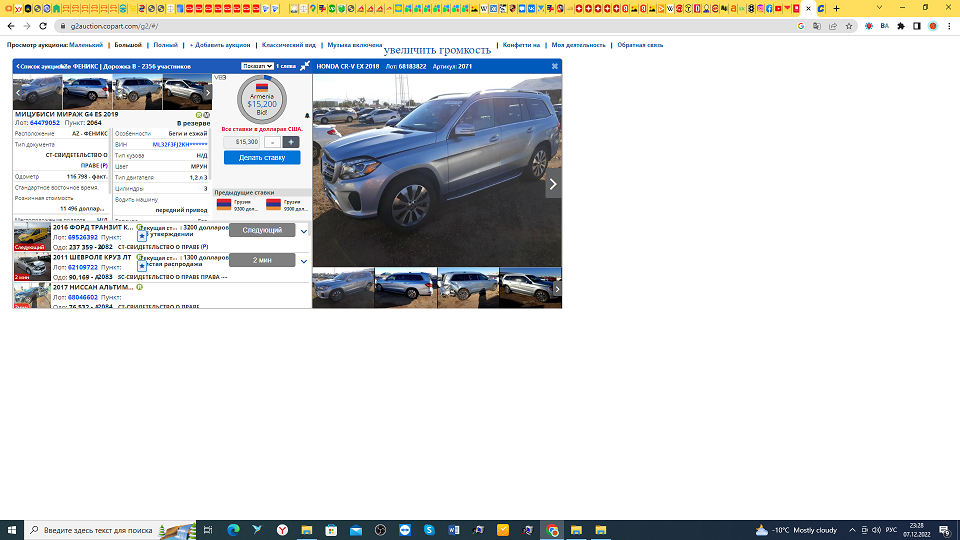Open weather widget showing -10°C Mostly cloudy
960x540 pixels.
pos(796,530)
